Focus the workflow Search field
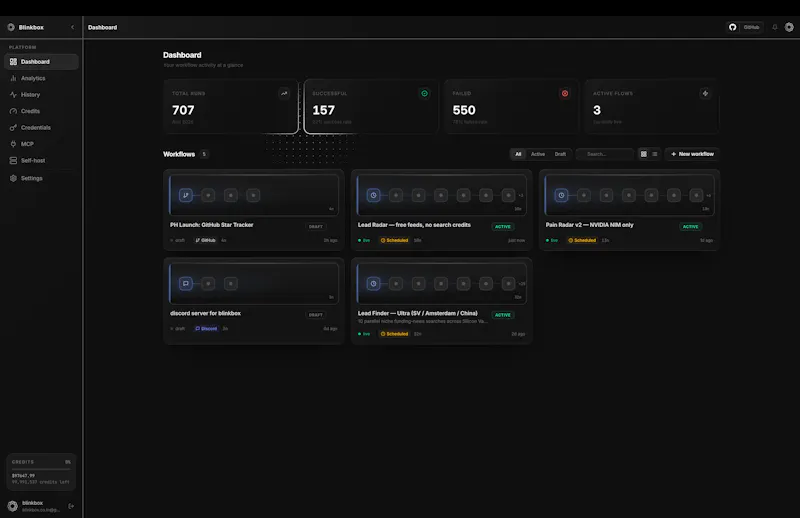The image size is (800, 518). [605, 154]
